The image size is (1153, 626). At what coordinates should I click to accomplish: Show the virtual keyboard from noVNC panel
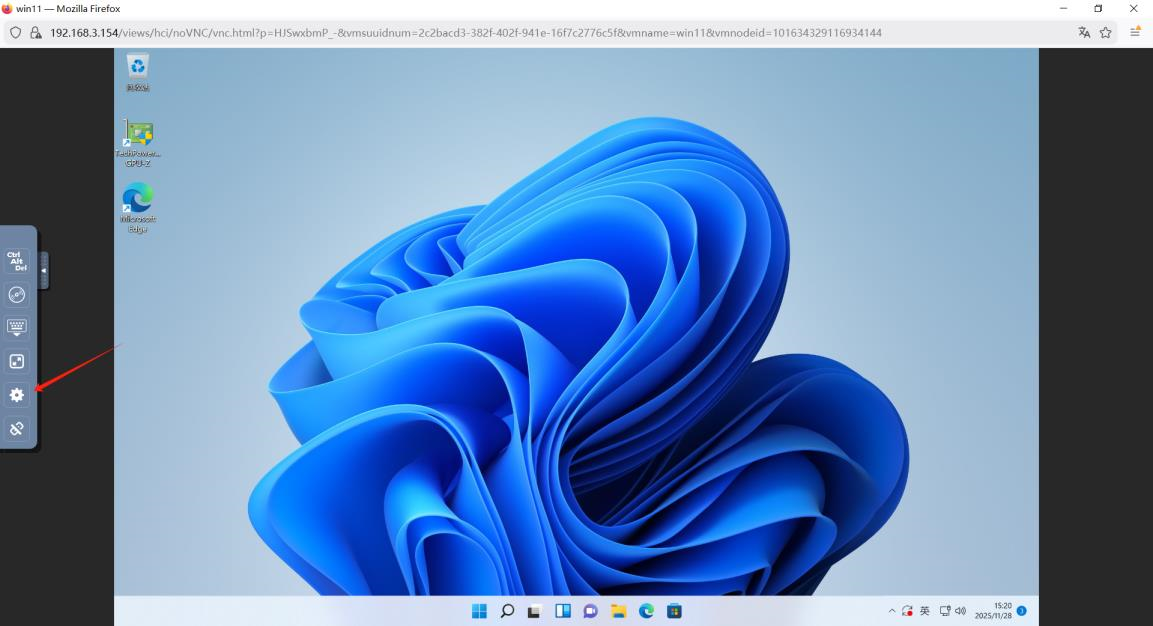coord(17,327)
